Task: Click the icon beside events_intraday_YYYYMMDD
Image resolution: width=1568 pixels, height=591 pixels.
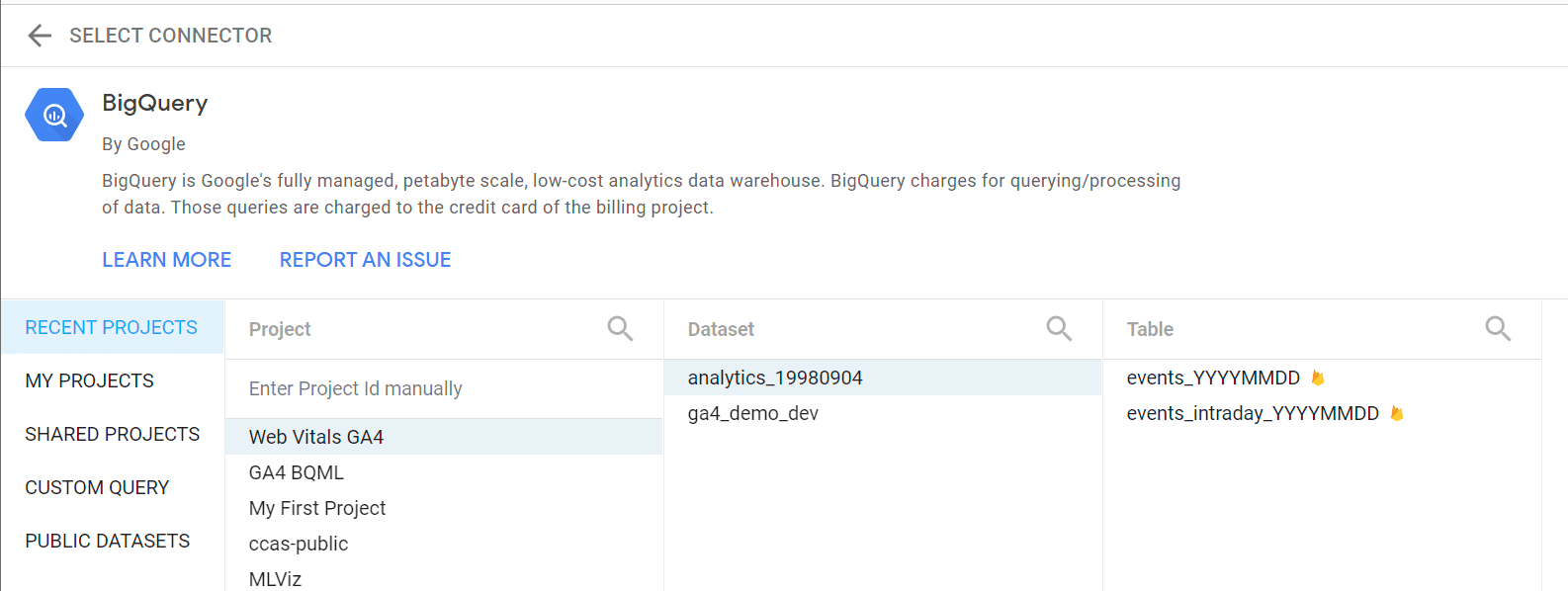Action: [1396, 413]
